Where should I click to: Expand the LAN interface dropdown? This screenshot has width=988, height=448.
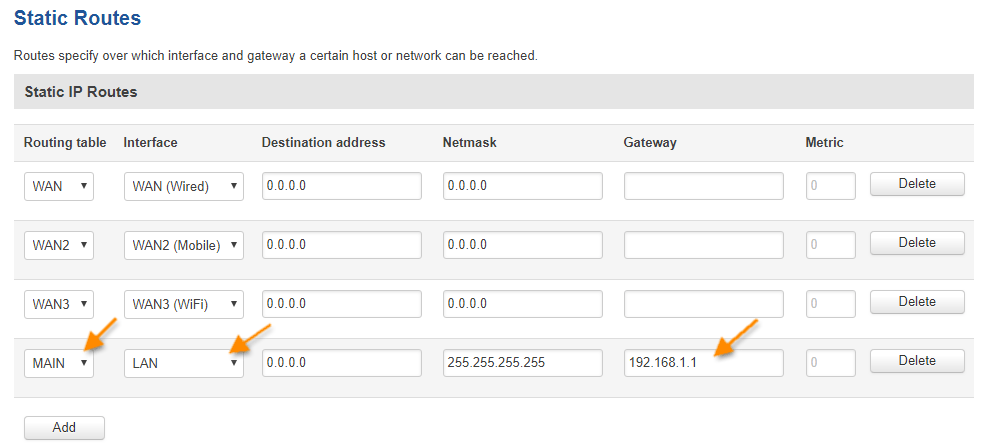pos(183,363)
